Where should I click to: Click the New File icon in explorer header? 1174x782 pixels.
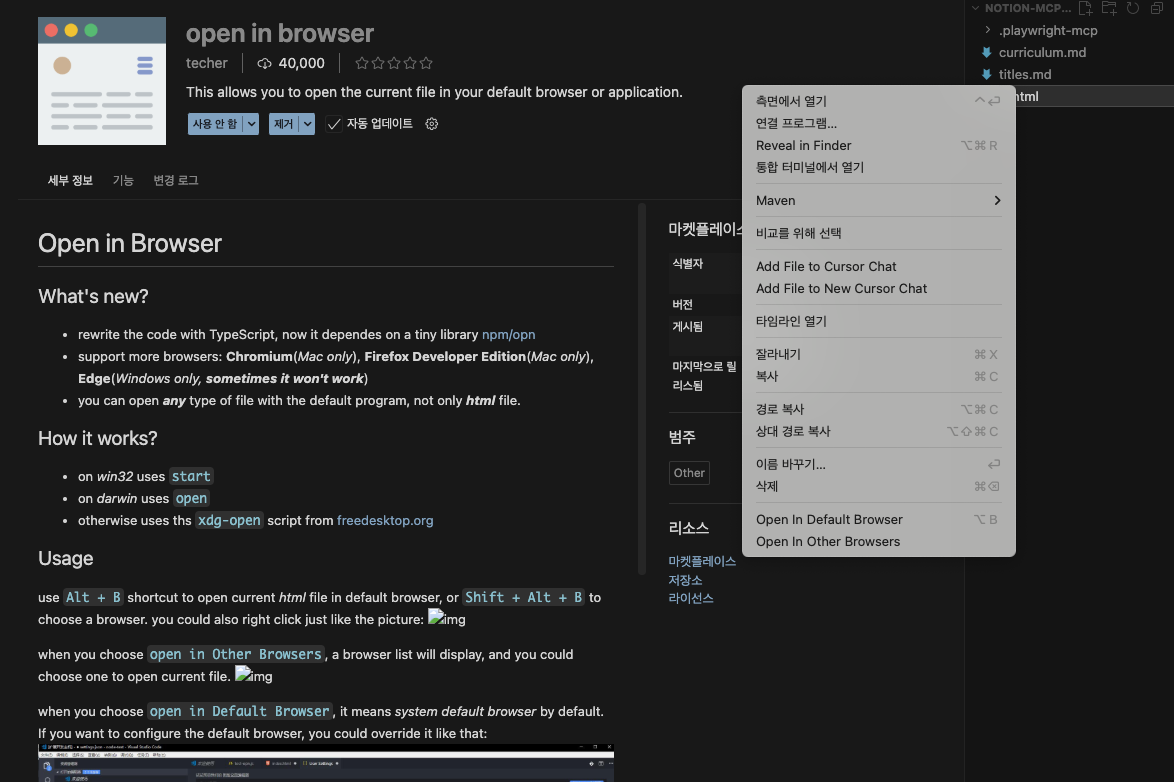(x=1086, y=8)
